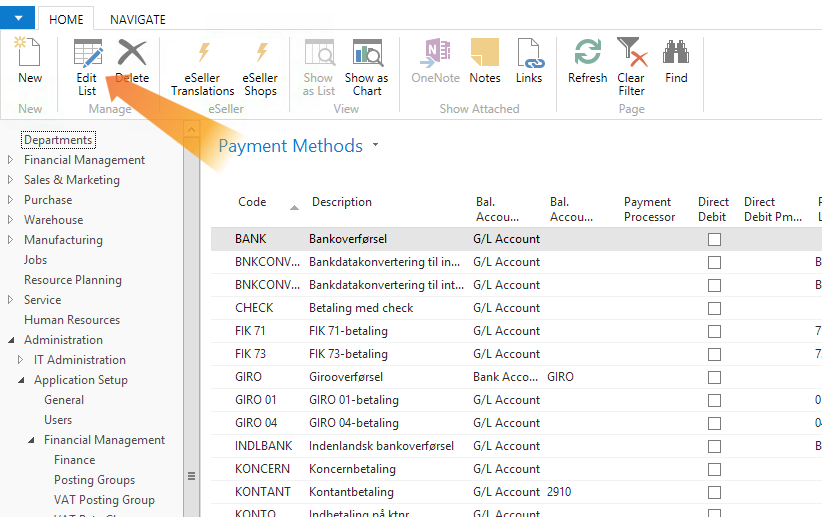This screenshot has width=822, height=517.
Task: Open Human Resources department
Action: [x=72, y=320]
